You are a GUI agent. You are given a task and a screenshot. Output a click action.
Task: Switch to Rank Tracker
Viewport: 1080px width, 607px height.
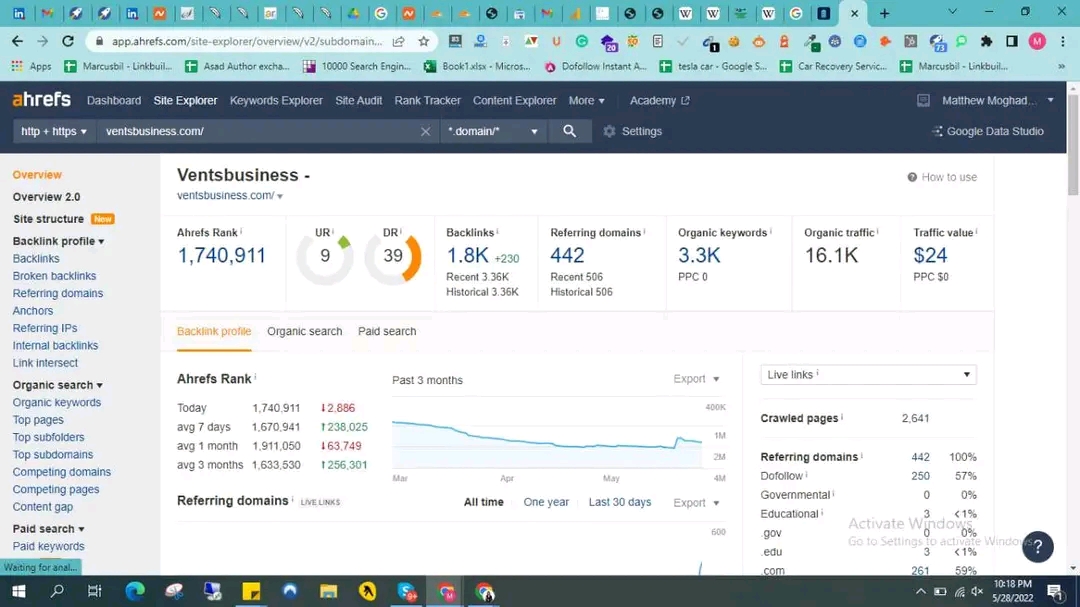[x=428, y=101]
